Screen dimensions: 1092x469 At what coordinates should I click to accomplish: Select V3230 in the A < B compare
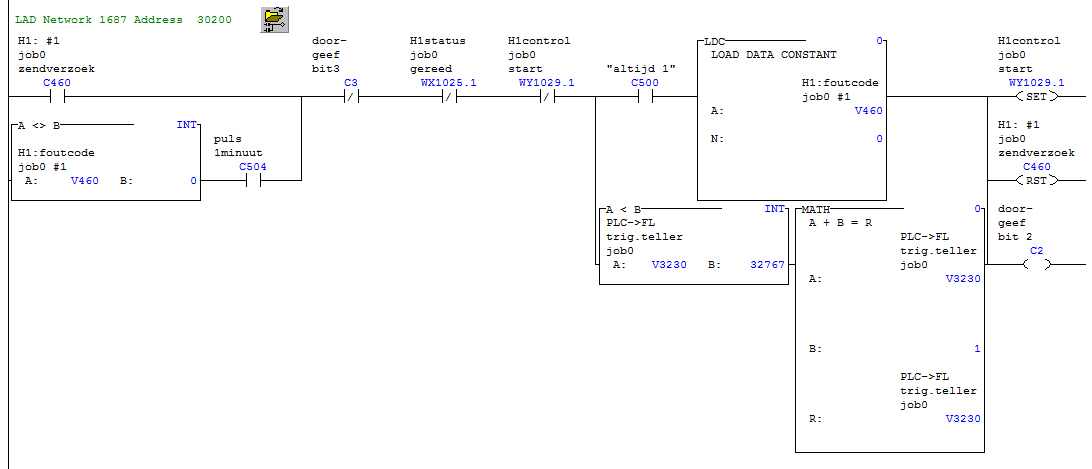pyautogui.click(x=668, y=265)
